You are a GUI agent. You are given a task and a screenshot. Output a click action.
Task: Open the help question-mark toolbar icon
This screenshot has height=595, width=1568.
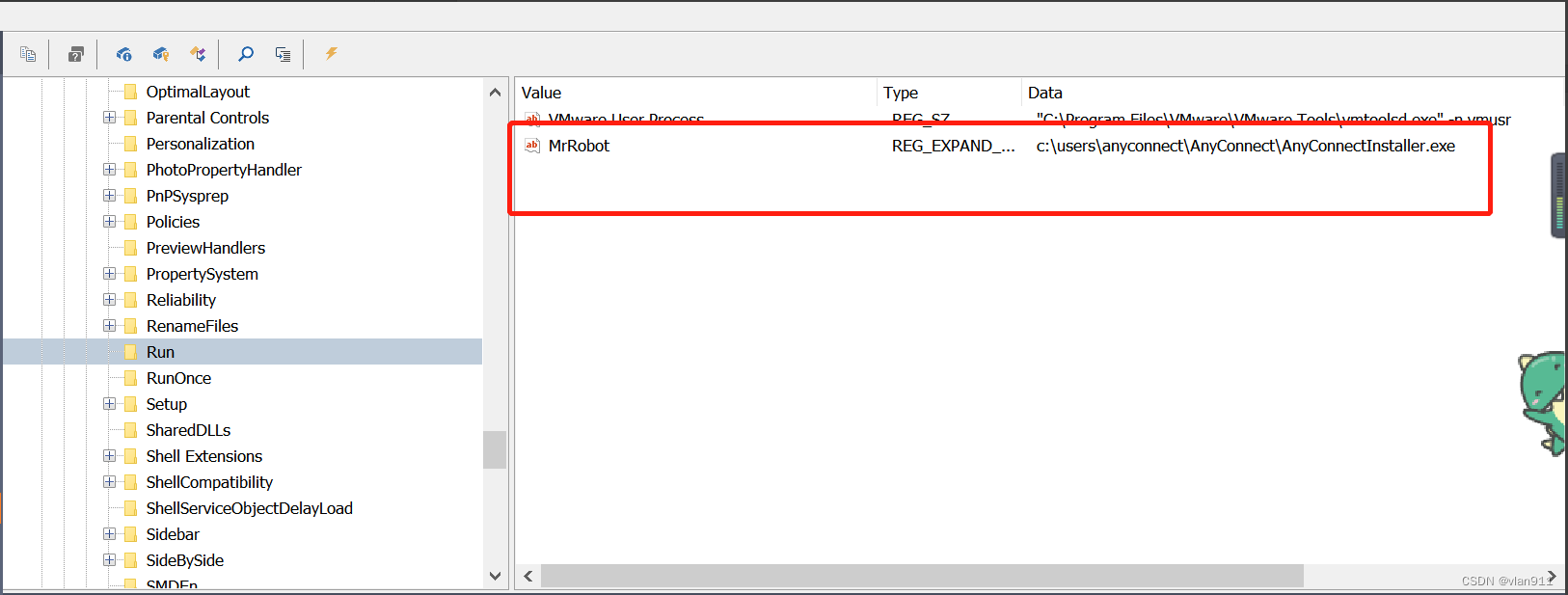75,54
